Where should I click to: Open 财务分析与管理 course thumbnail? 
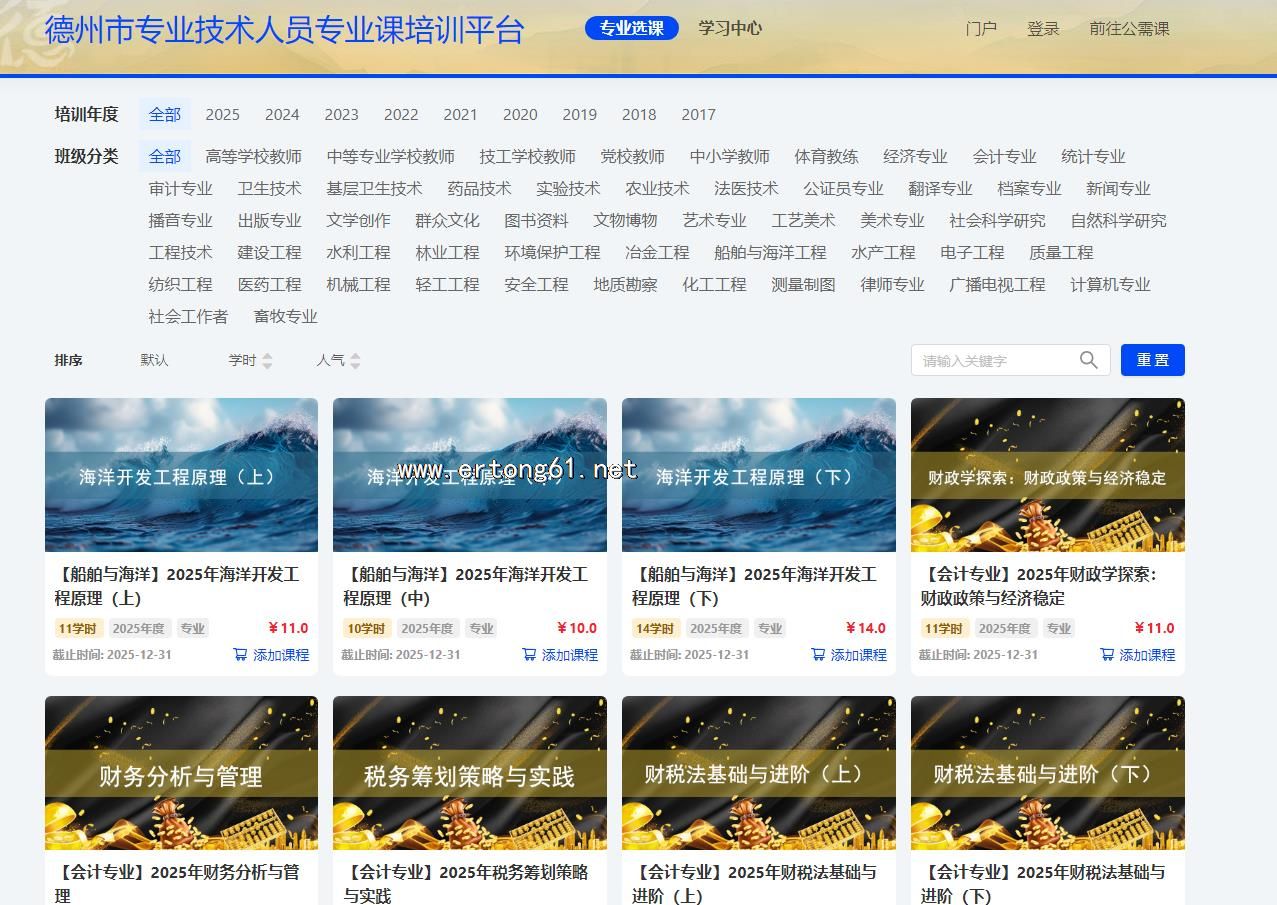[x=181, y=773]
